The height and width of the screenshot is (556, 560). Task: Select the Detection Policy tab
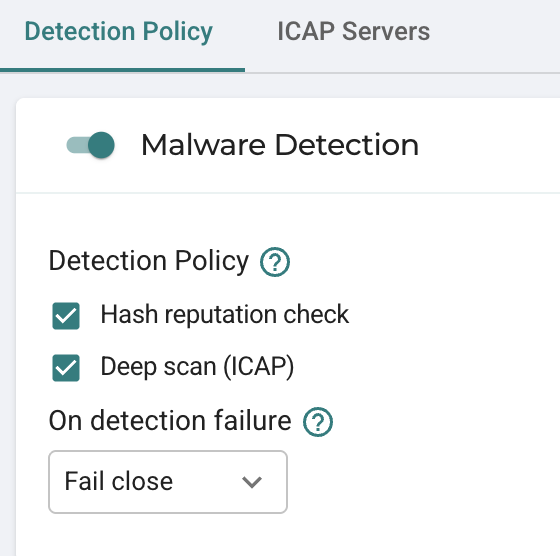click(x=119, y=32)
